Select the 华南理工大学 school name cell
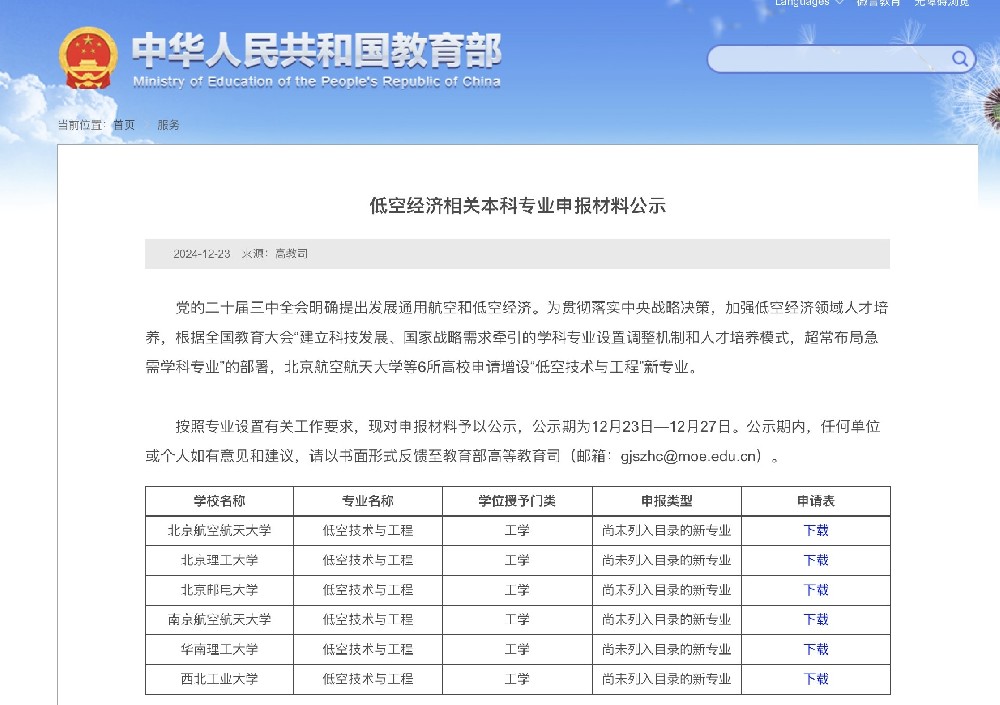 point(219,649)
